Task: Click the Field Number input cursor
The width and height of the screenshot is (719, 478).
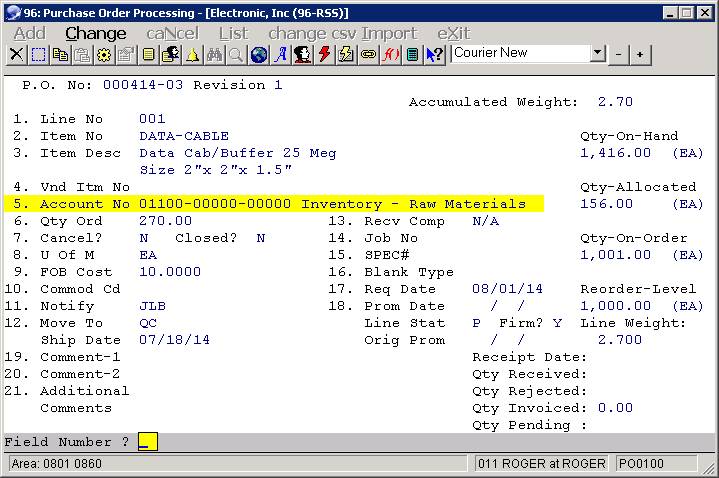Action: click(147, 442)
